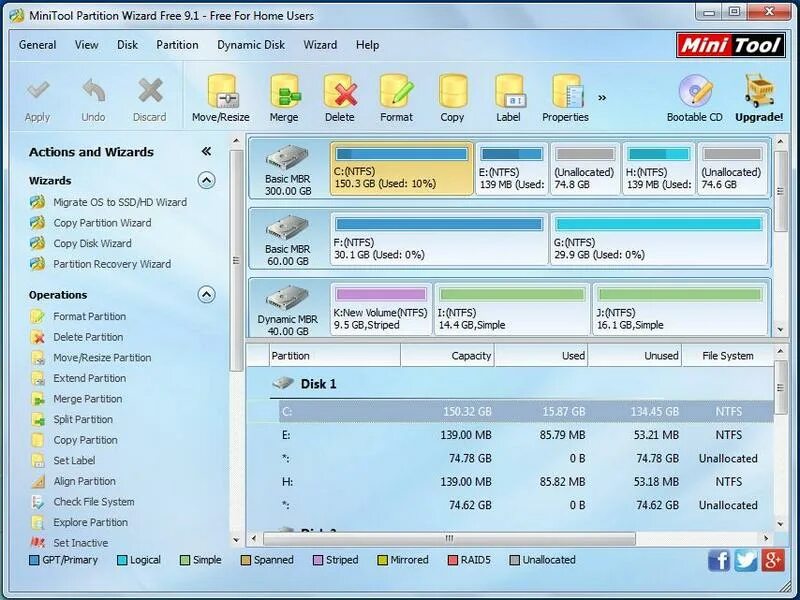Image resolution: width=800 pixels, height=600 pixels.
Task: Open the Partition menu
Action: (177, 45)
